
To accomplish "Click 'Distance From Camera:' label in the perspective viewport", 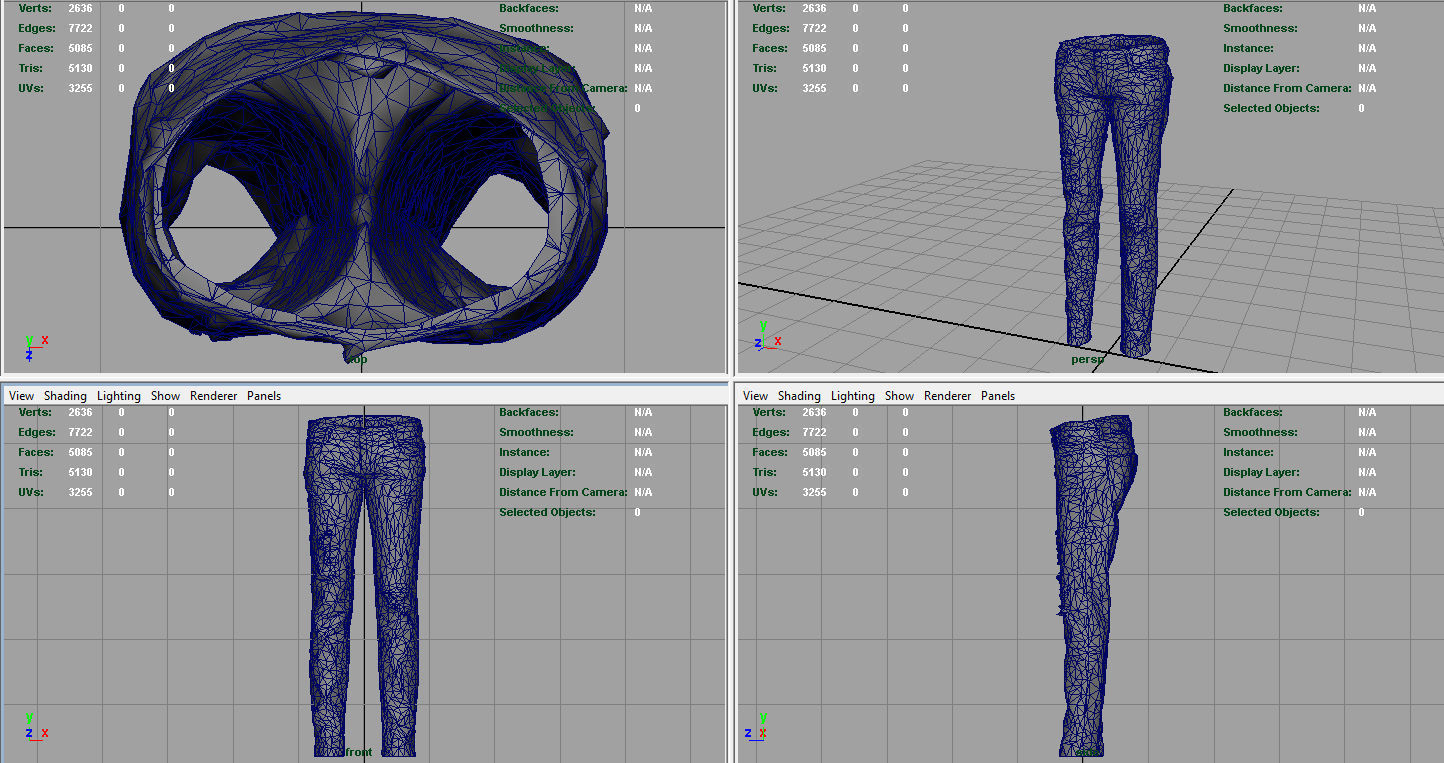I will (x=1287, y=88).
